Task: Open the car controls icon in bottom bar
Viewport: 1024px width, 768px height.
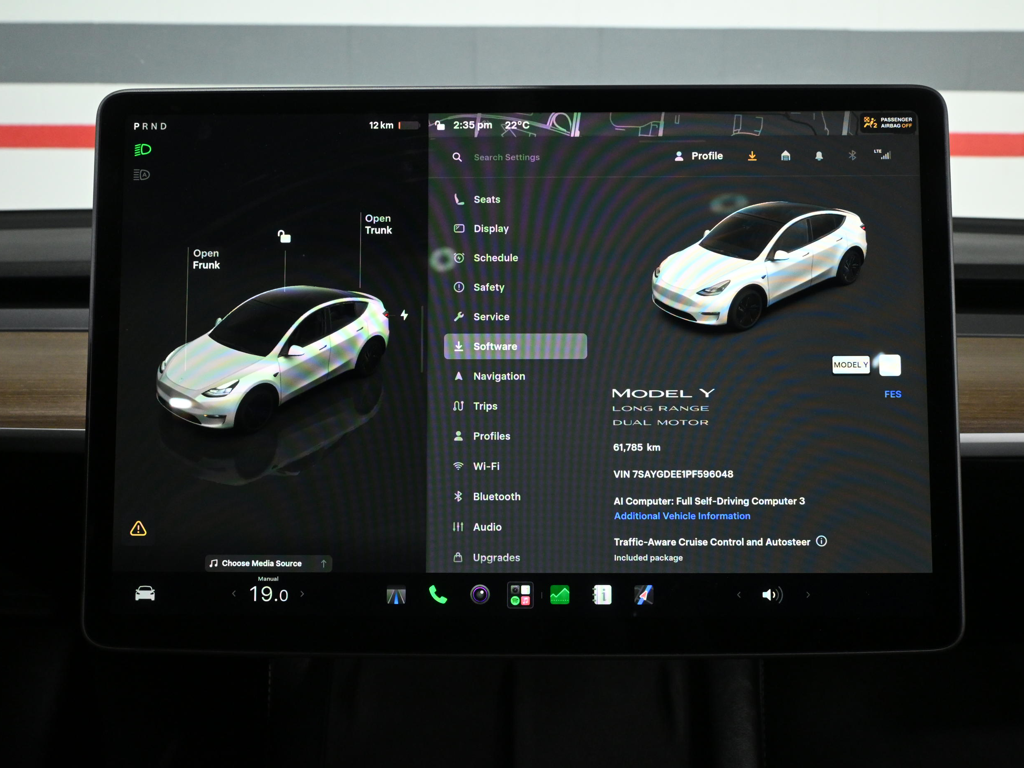Action: click(145, 594)
